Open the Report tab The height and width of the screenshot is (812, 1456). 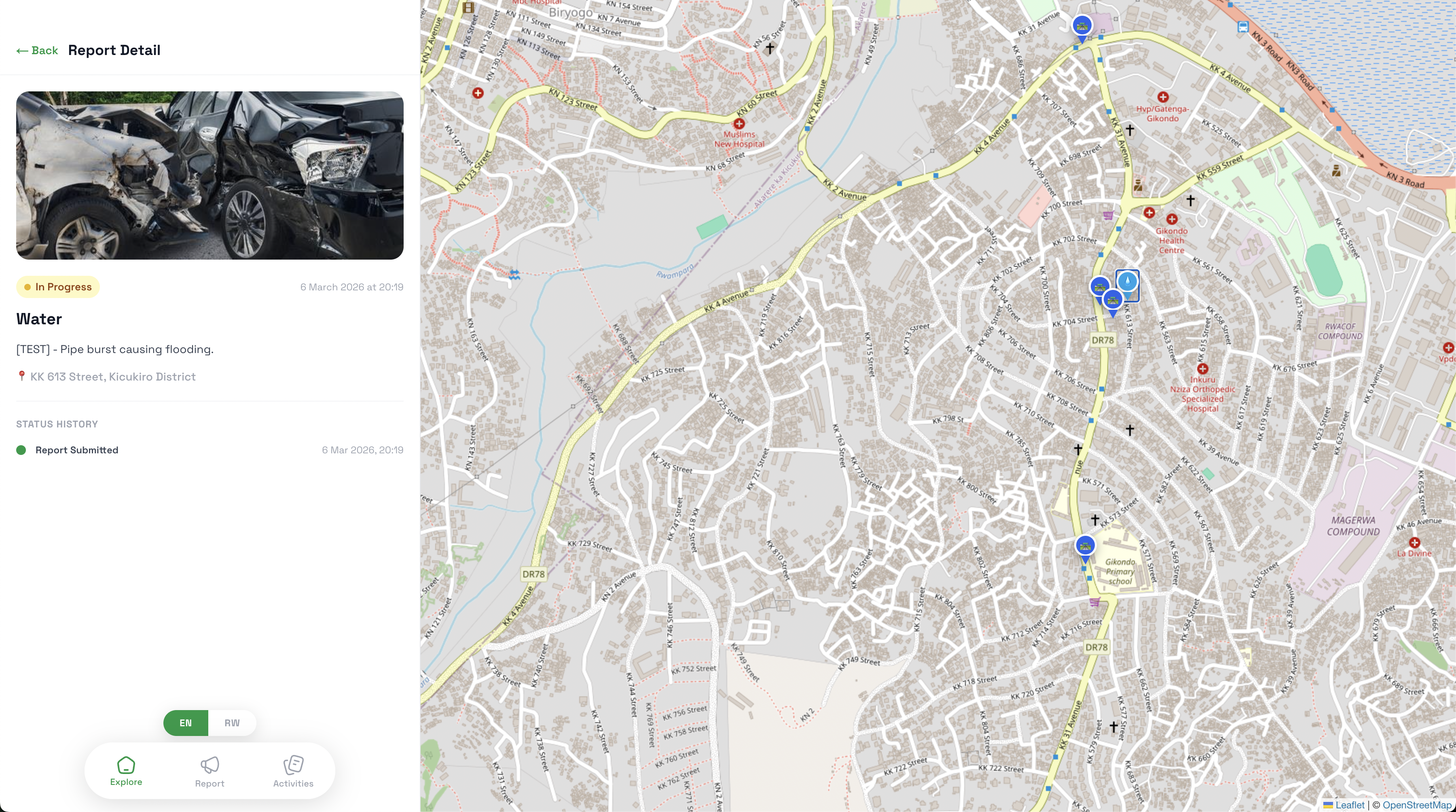point(210,772)
